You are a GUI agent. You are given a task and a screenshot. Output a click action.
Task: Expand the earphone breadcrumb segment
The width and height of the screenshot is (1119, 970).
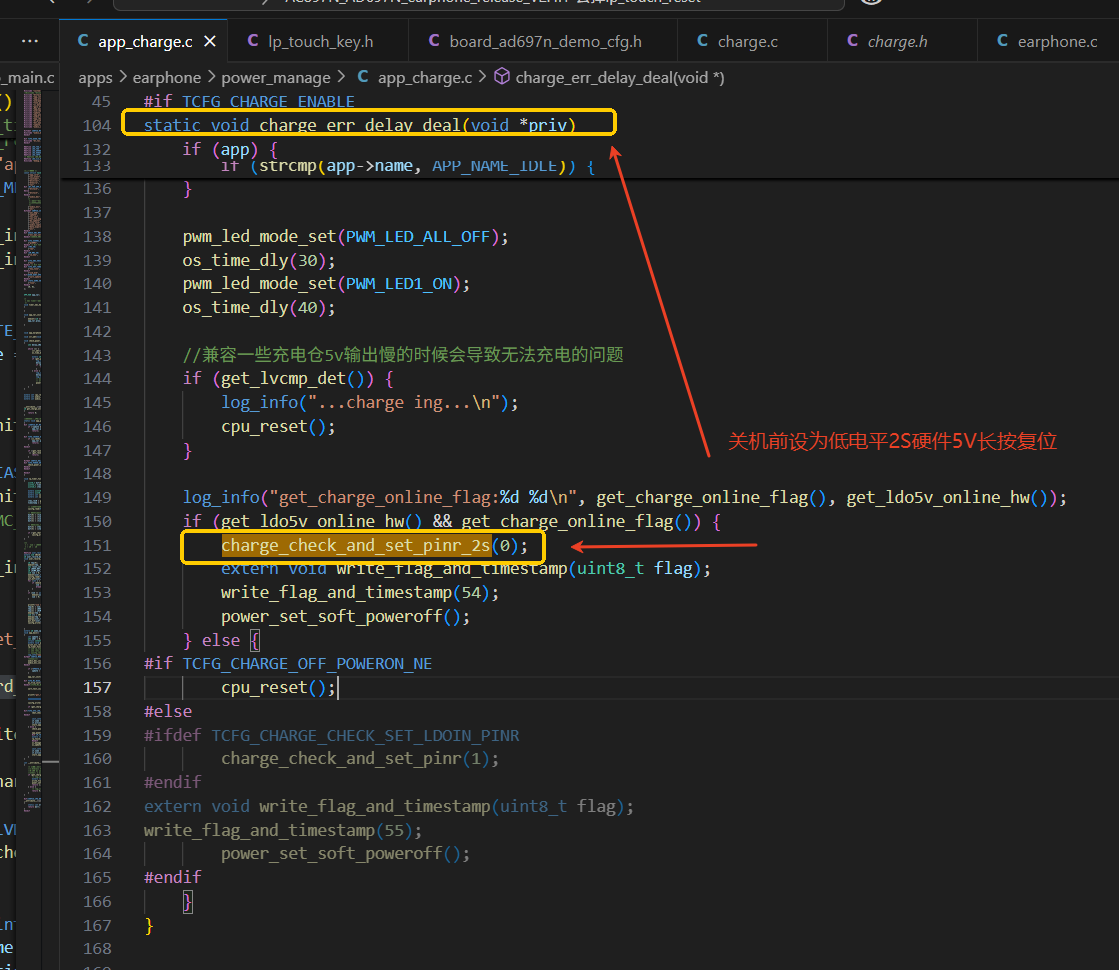point(166,78)
